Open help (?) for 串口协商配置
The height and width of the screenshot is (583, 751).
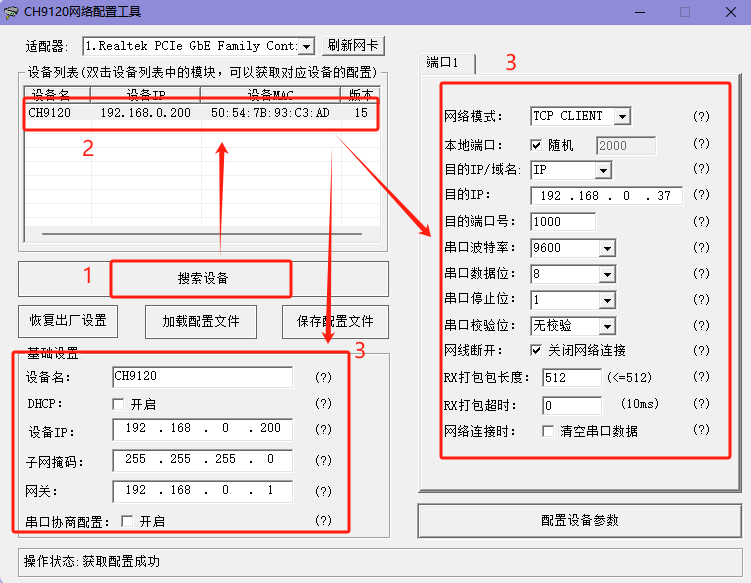point(323,521)
